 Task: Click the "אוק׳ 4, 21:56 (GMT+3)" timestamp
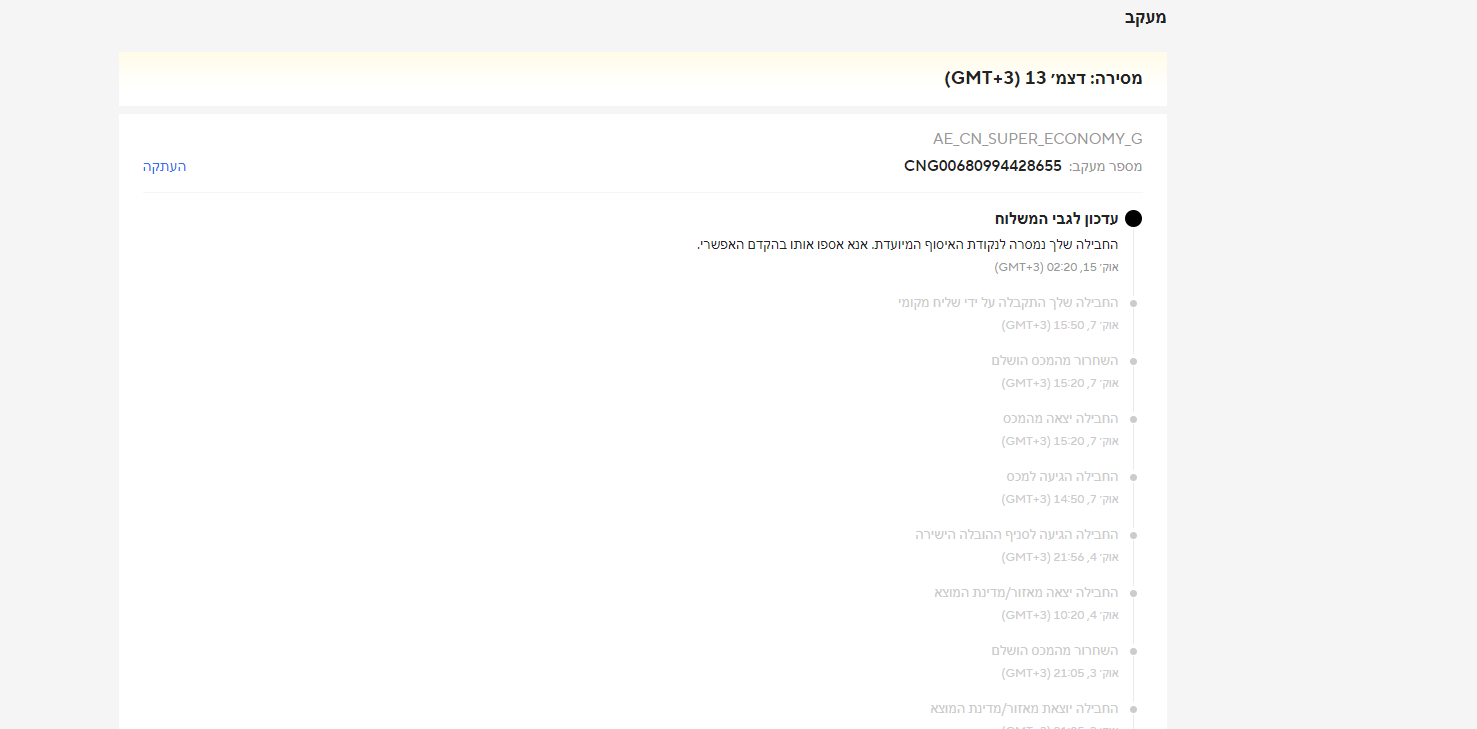pos(1060,557)
